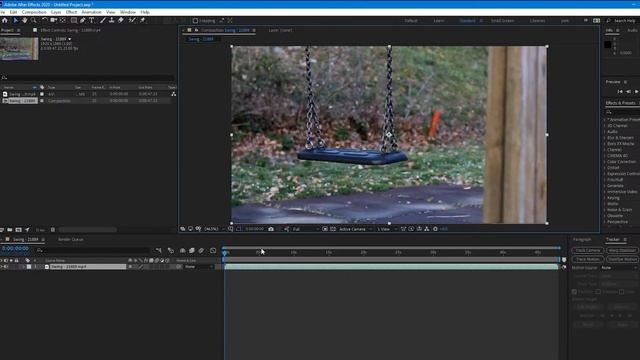Screen dimensions: 640x360
Task: Select the Rectangle shape tool
Action: click(x=74, y=20)
